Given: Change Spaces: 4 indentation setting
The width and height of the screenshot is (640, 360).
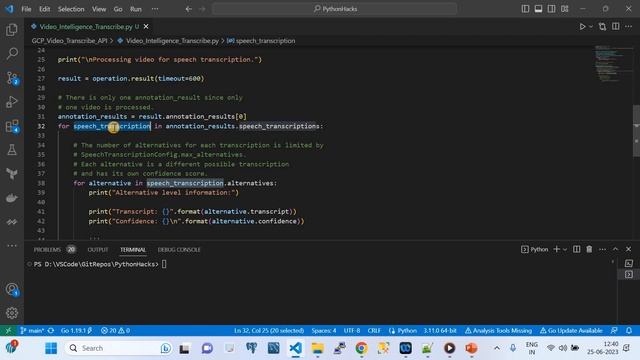Looking at the screenshot, I should click(x=324, y=331).
